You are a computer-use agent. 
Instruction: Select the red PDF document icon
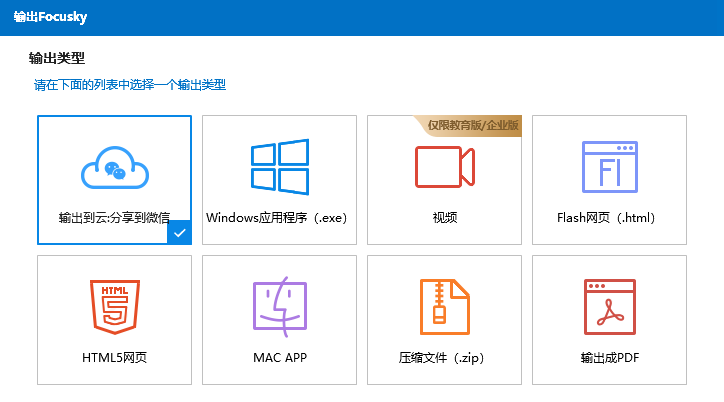(x=609, y=306)
